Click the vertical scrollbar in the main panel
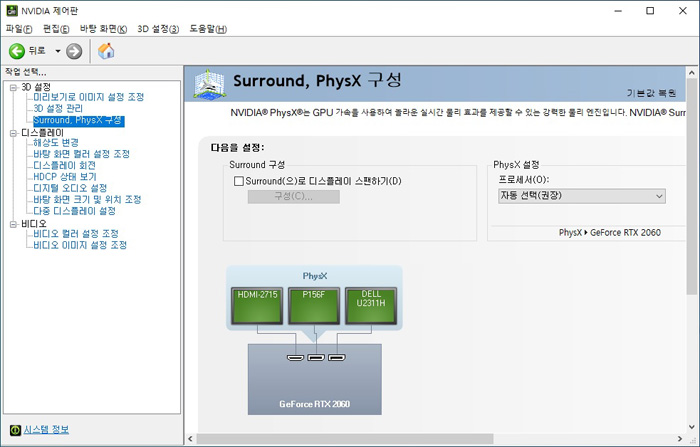This screenshot has height=447, width=700. (692, 250)
